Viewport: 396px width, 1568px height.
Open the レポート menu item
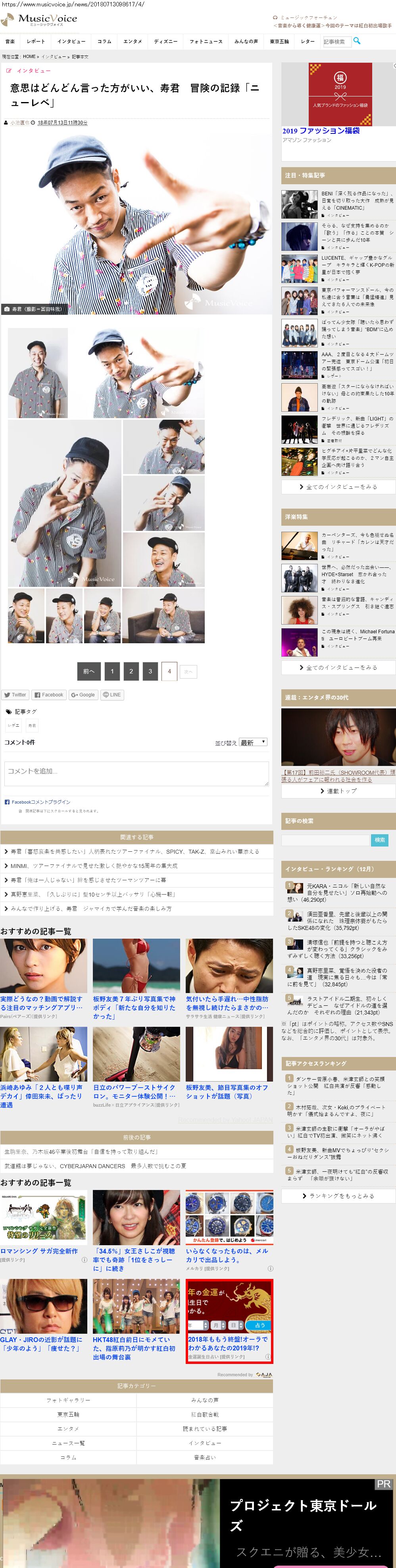(36, 41)
